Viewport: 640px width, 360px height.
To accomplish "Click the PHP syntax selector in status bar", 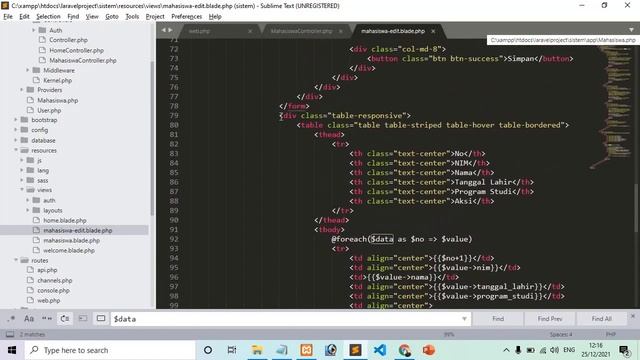I will tap(611, 334).
